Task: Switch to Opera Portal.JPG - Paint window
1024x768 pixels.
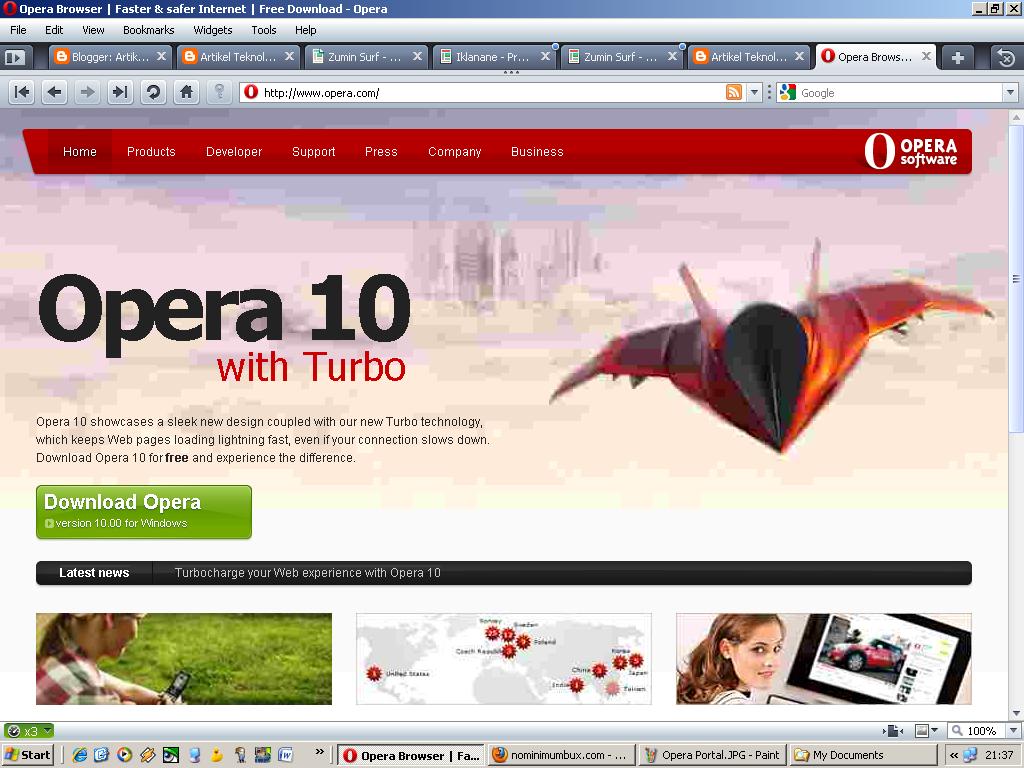Action: (x=712, y=755)
